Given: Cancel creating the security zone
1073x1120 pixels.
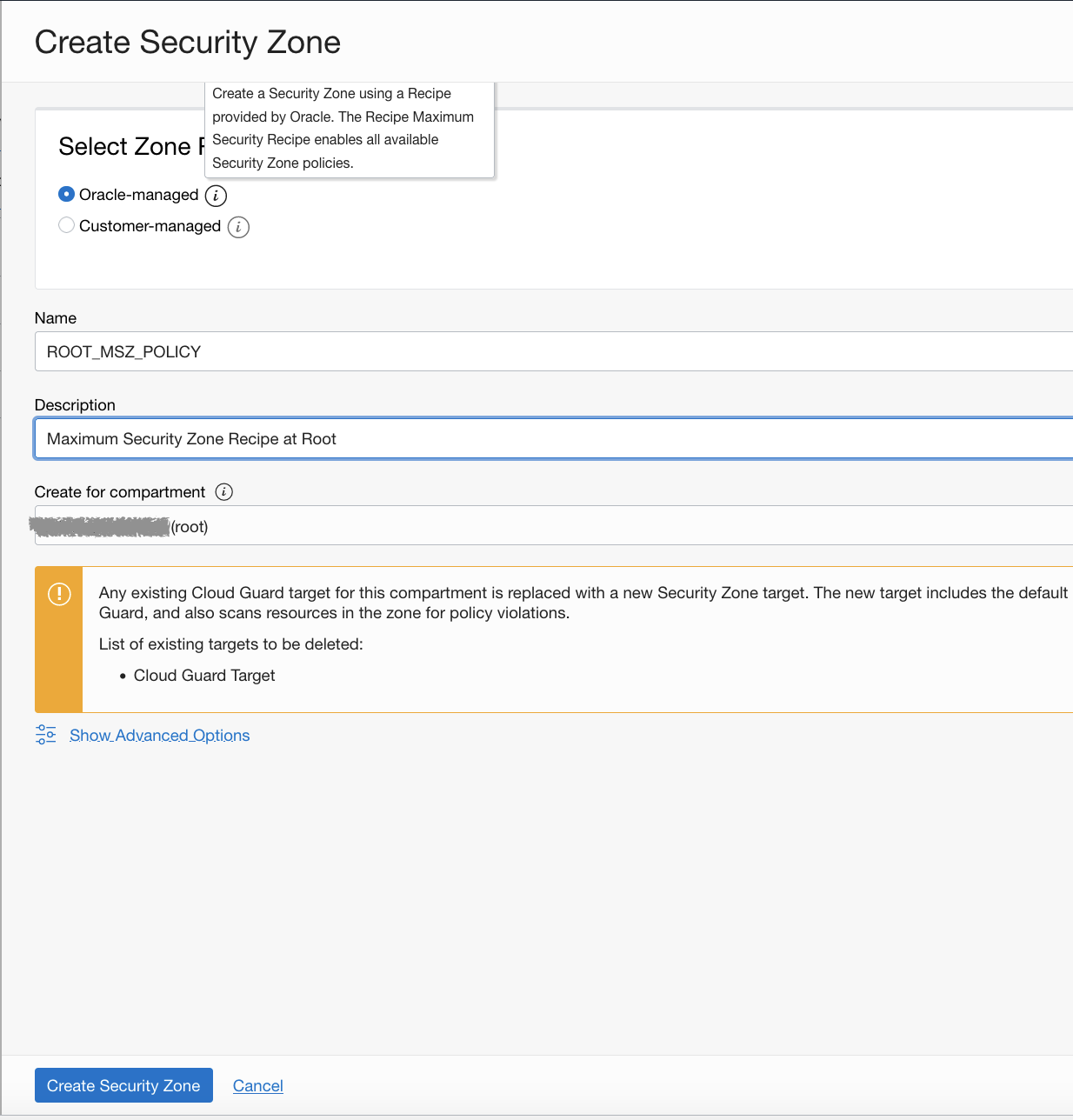Looking at the screenshot, I should [257, 1085].
